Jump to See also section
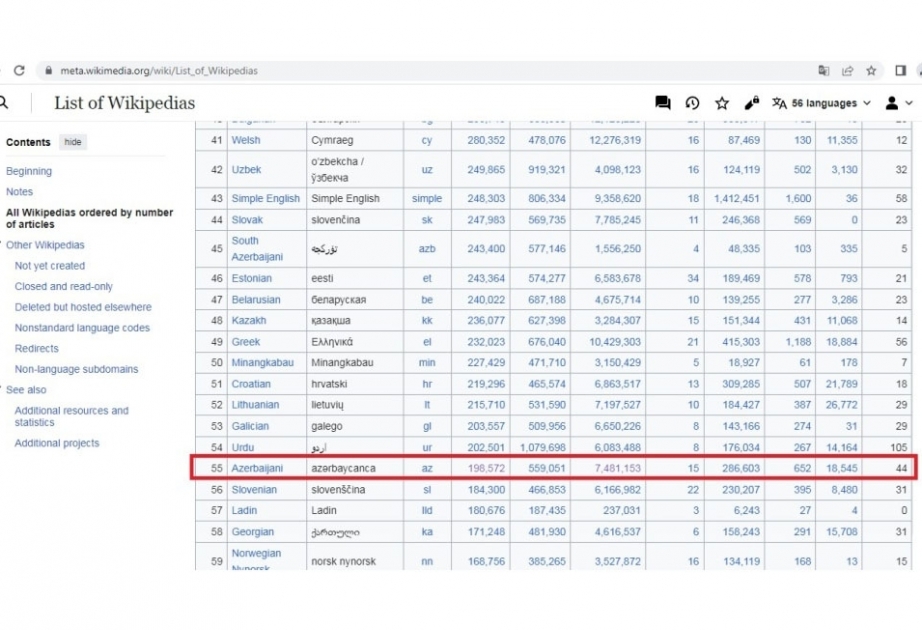This screenshot has height=630, width=922. coord(26,389)
